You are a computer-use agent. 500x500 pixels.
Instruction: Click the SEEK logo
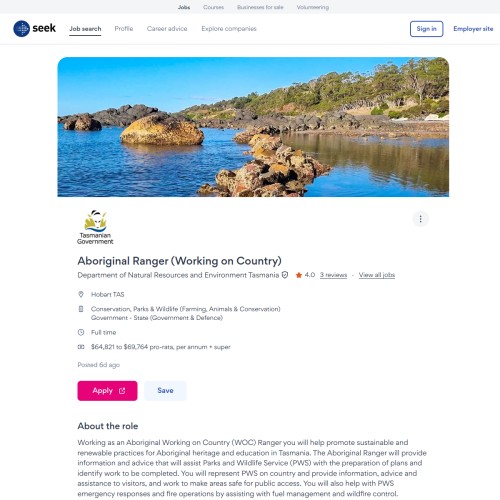[x=34, y=29]
